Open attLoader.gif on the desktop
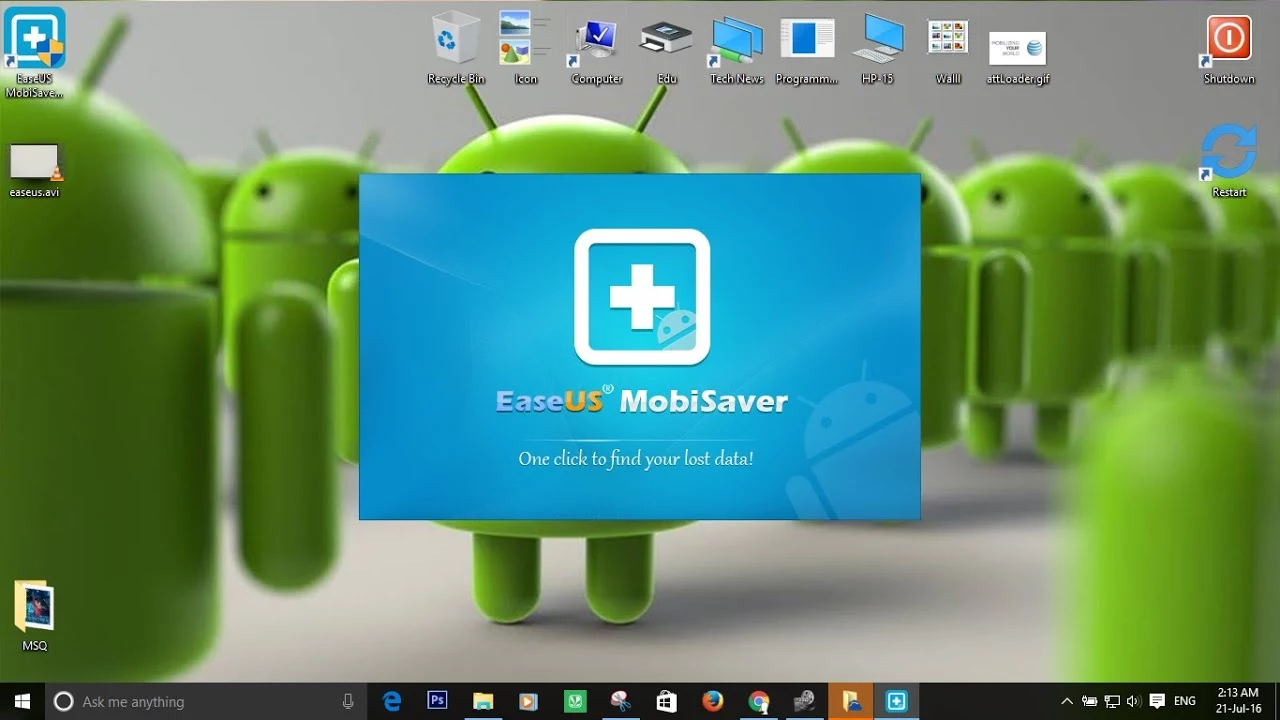1280x720 pixels. pyautogui.click(x=1017, y=45)
